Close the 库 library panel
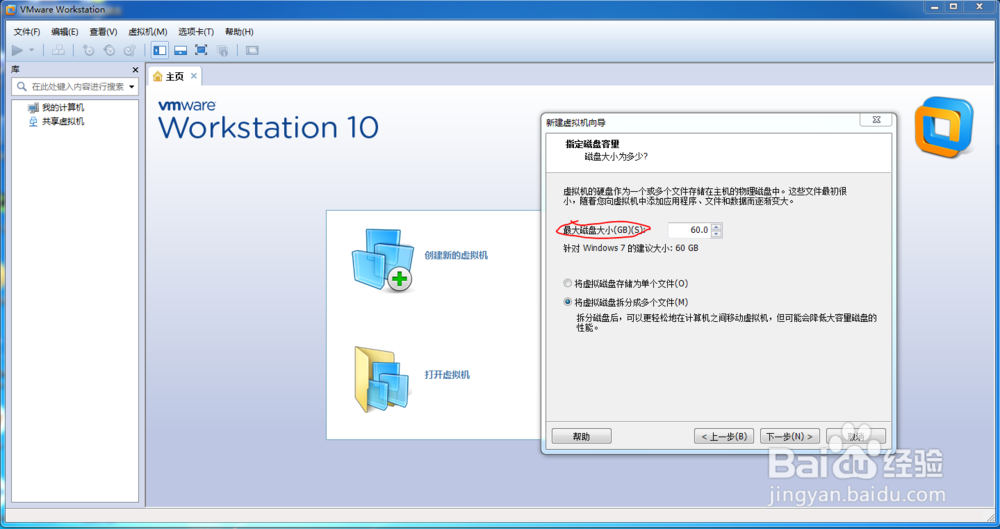 [135, 70]
